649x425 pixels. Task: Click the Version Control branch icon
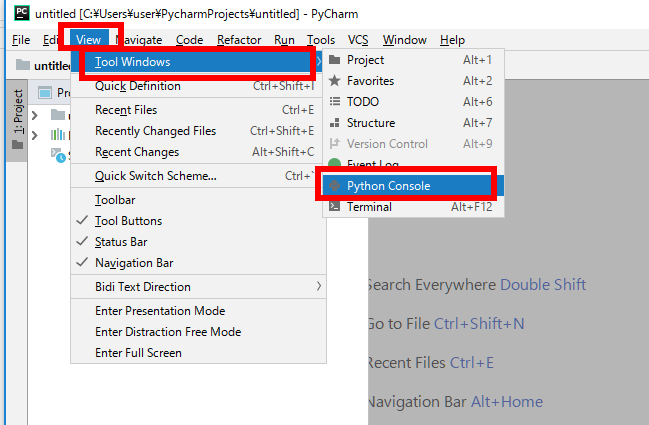(334, 144)
